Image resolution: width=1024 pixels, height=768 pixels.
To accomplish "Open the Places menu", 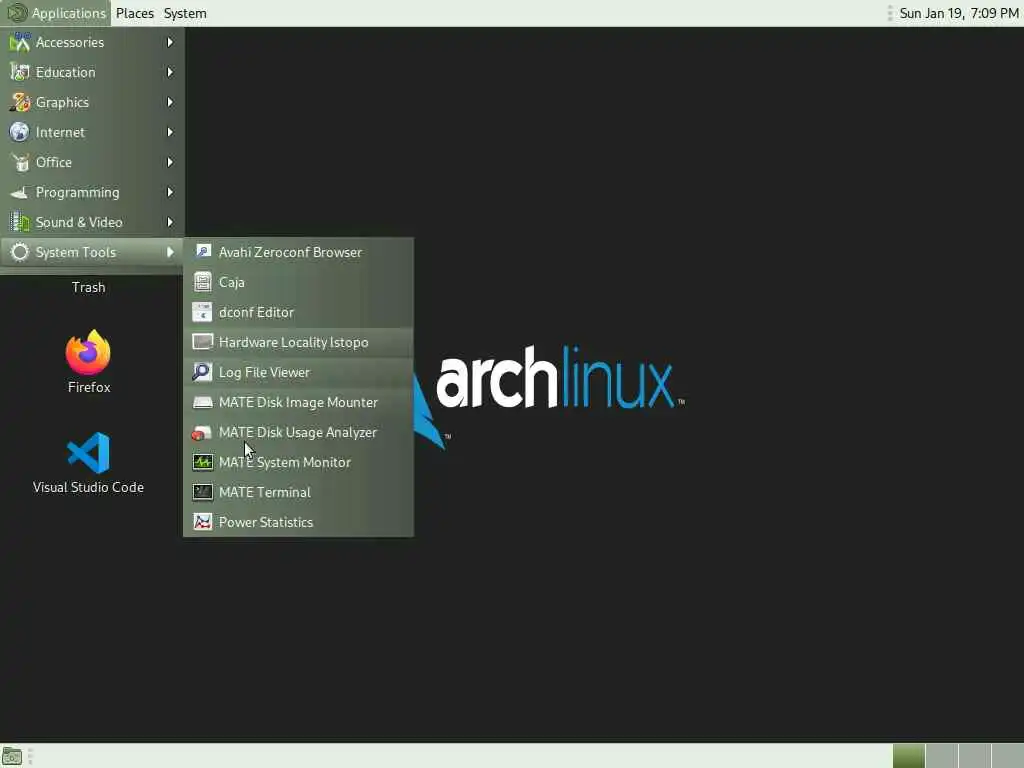I will (x=135, y=13).
